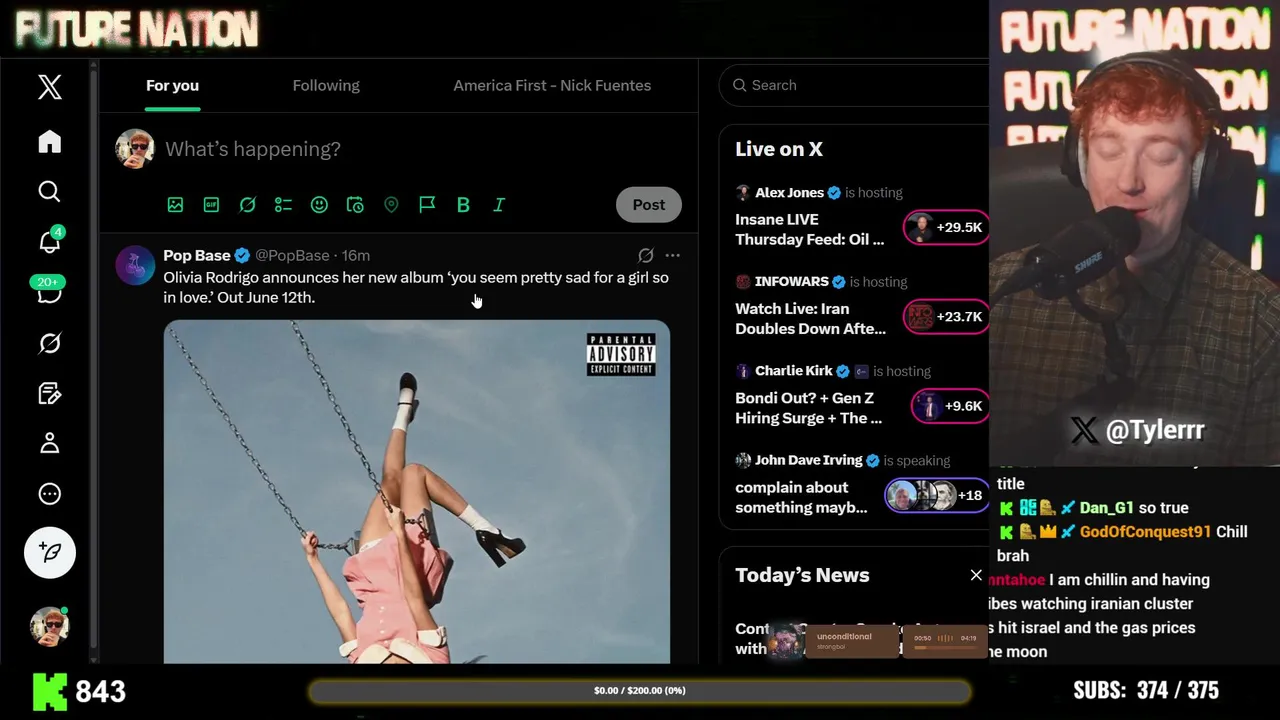Open Profile person icon in sidebar

click(x=49, y=443)
